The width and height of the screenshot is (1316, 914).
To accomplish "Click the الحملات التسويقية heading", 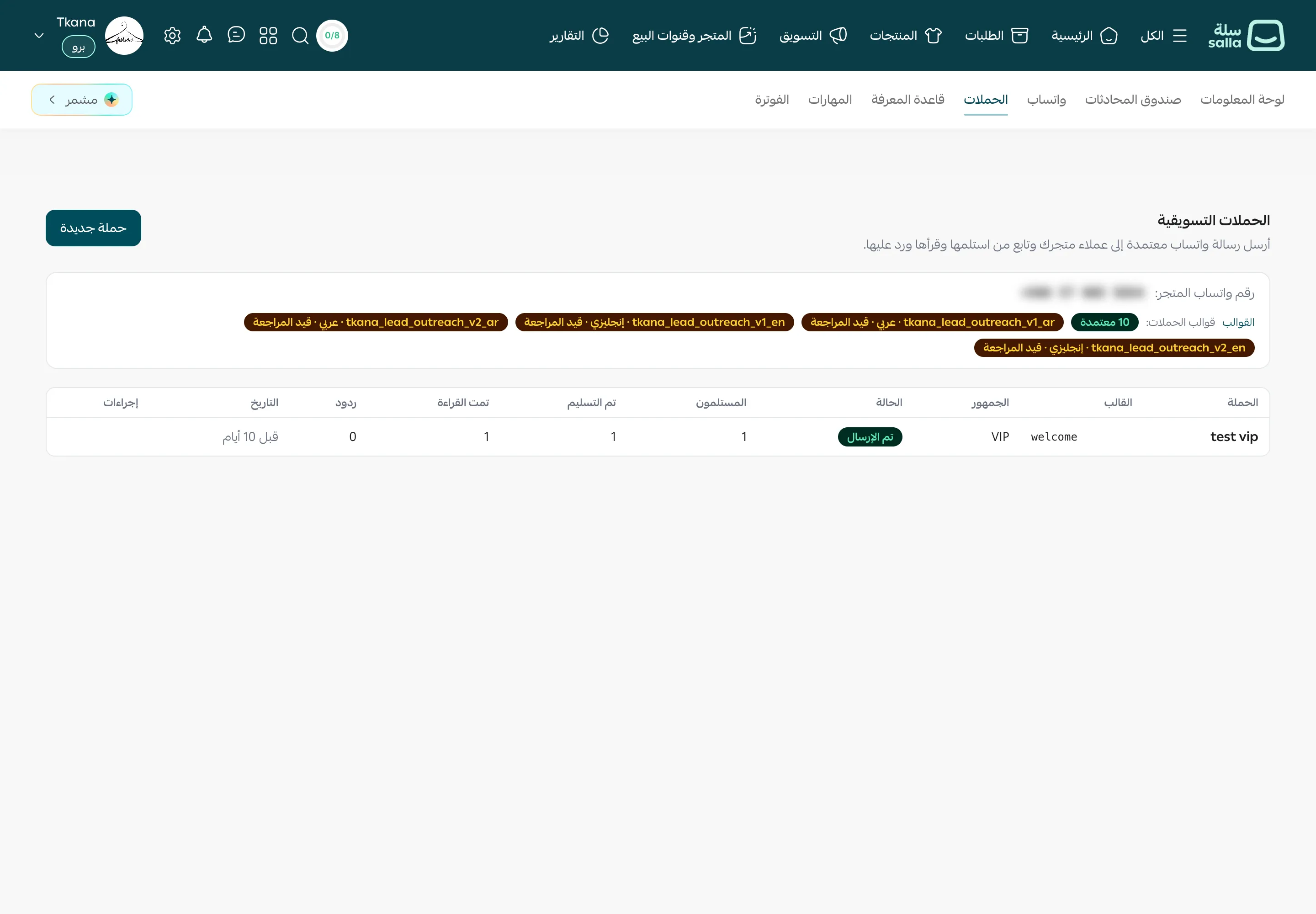I will tap(1214, 220).
